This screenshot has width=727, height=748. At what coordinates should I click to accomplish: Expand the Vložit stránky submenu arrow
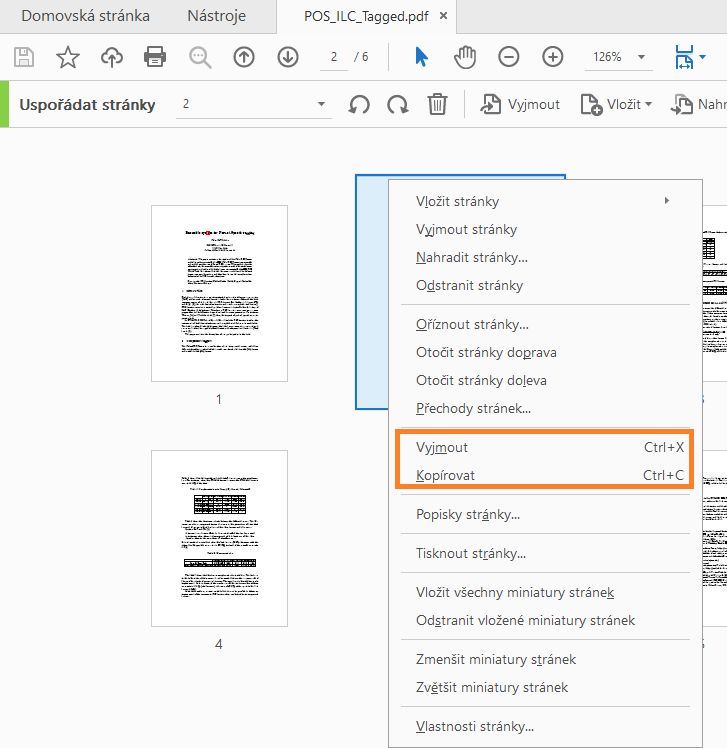[667, 201]
